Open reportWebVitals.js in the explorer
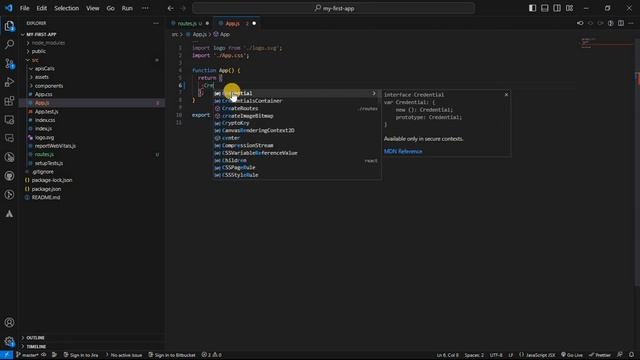Screen dimensions: 640x360 click(55, 146)
